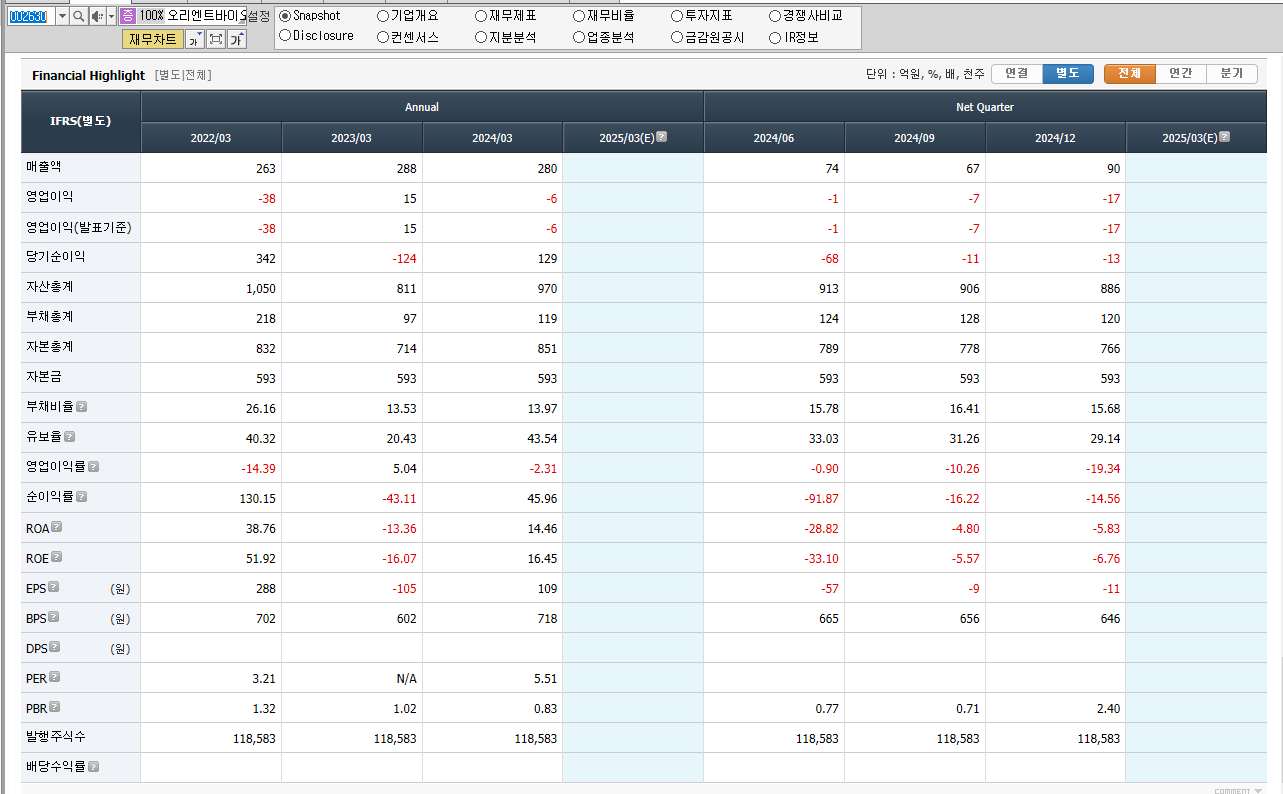
Task: Click the 발행주식수 row label
Action: [x=56, y=737]
